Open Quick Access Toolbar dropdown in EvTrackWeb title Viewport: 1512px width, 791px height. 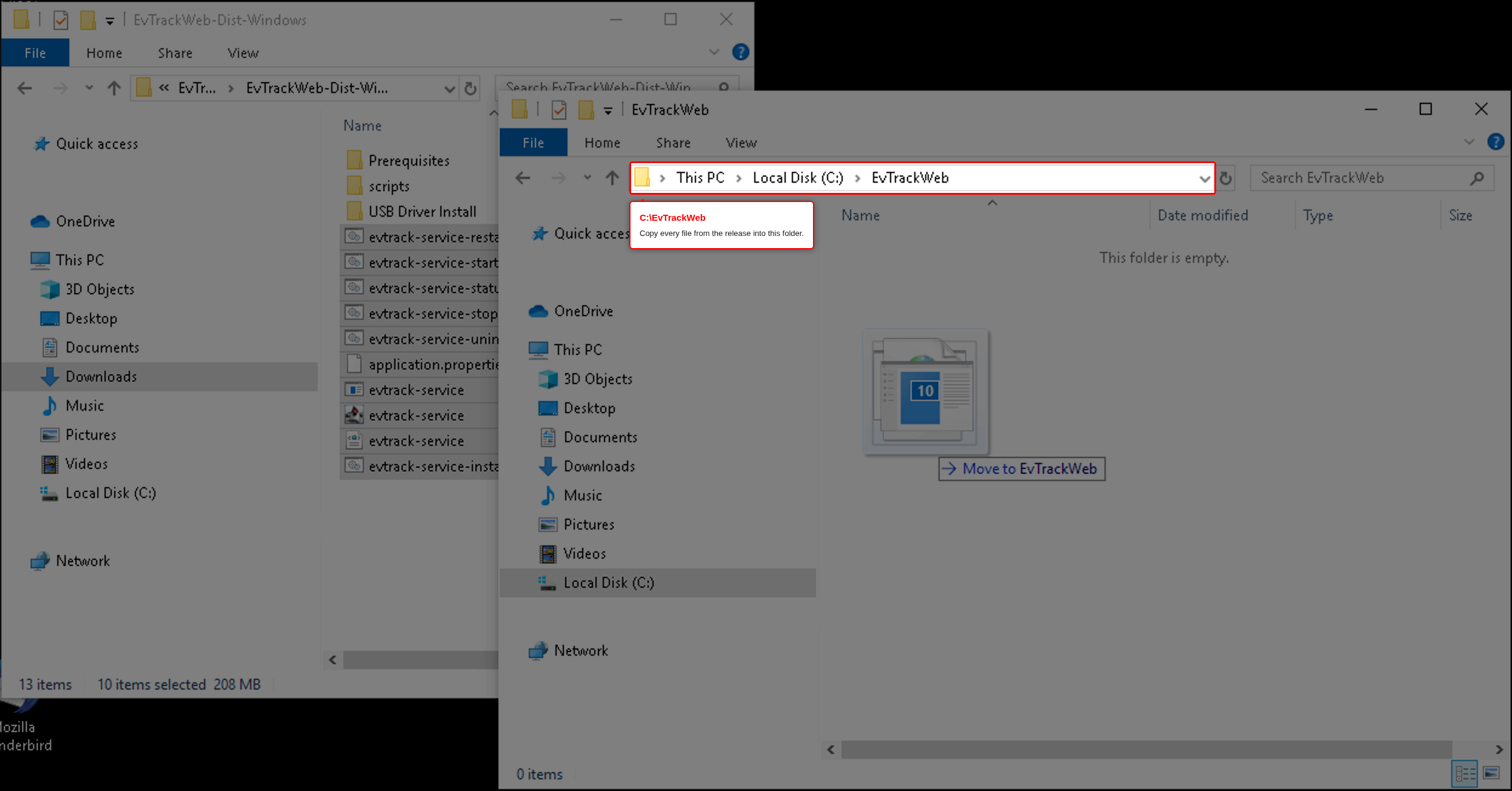click(x=607, y=110)
